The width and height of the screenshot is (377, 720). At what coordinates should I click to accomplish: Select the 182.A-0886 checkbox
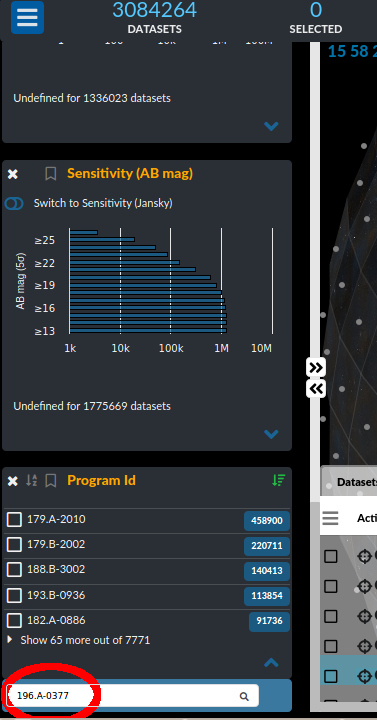14,621
